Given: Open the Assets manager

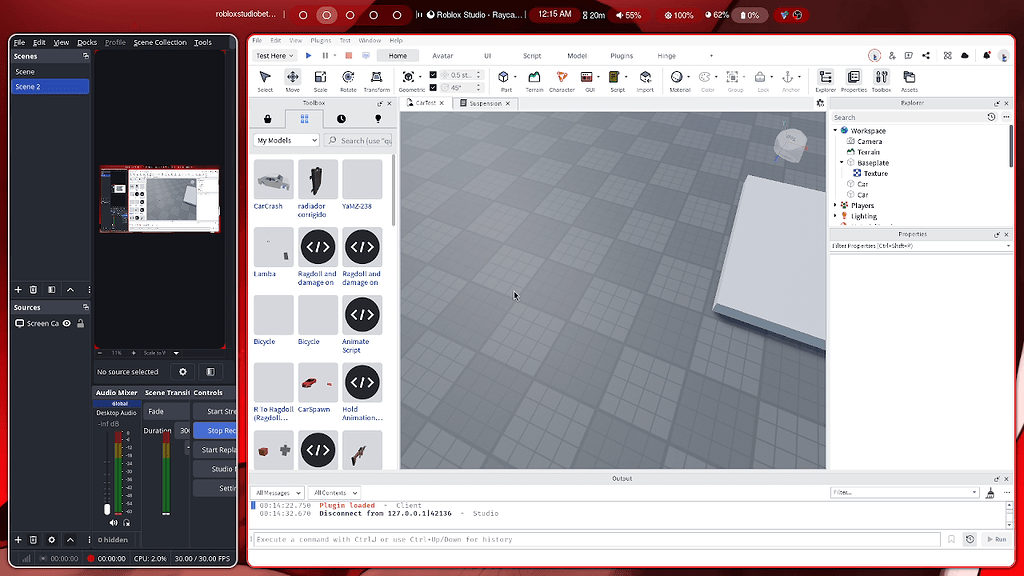Looking at the screenshot, I should tap(909, 81).
